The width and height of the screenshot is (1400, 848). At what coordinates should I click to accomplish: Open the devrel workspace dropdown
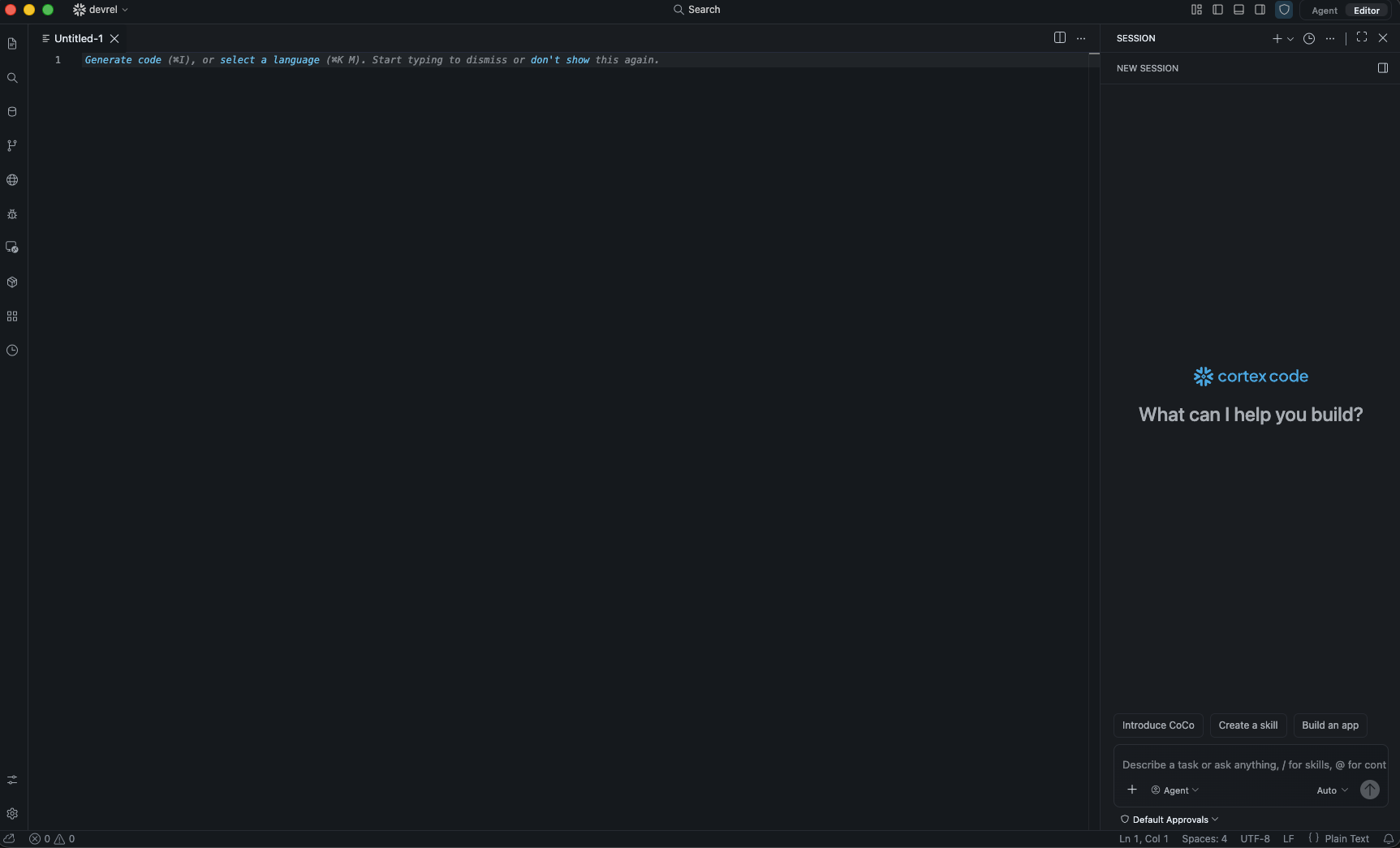(101, 10)
